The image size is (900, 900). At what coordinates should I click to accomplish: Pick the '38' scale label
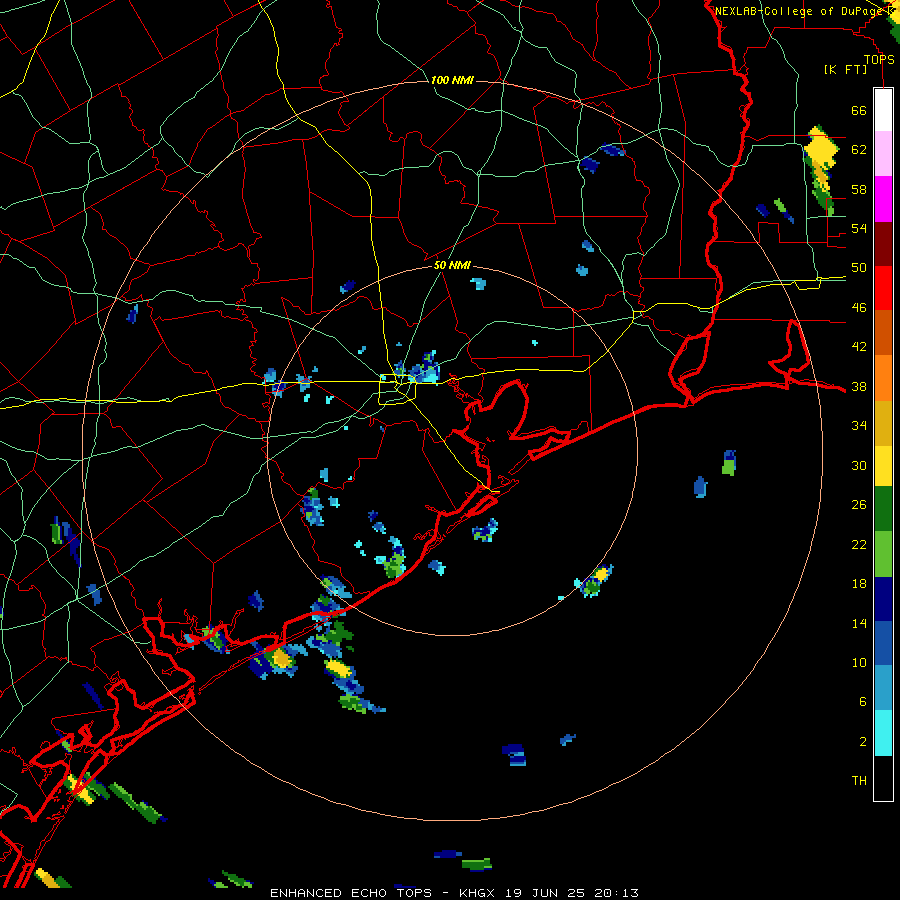(x=859, y=386)
